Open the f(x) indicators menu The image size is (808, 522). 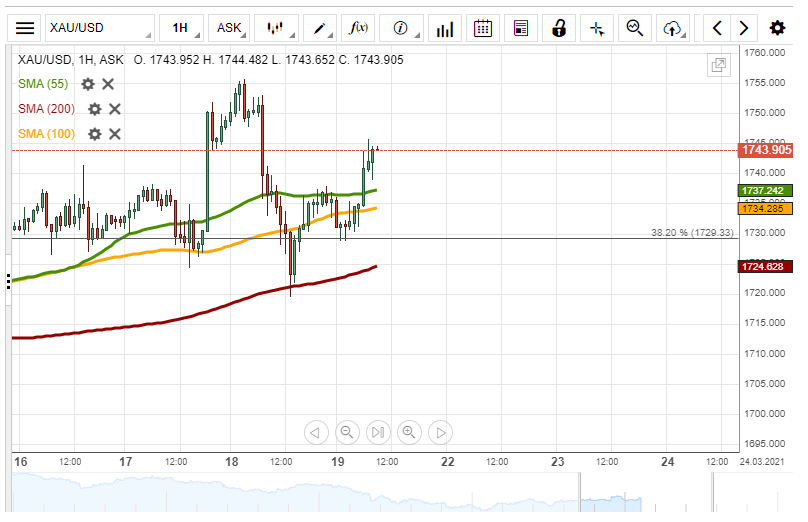pos(358,28)
